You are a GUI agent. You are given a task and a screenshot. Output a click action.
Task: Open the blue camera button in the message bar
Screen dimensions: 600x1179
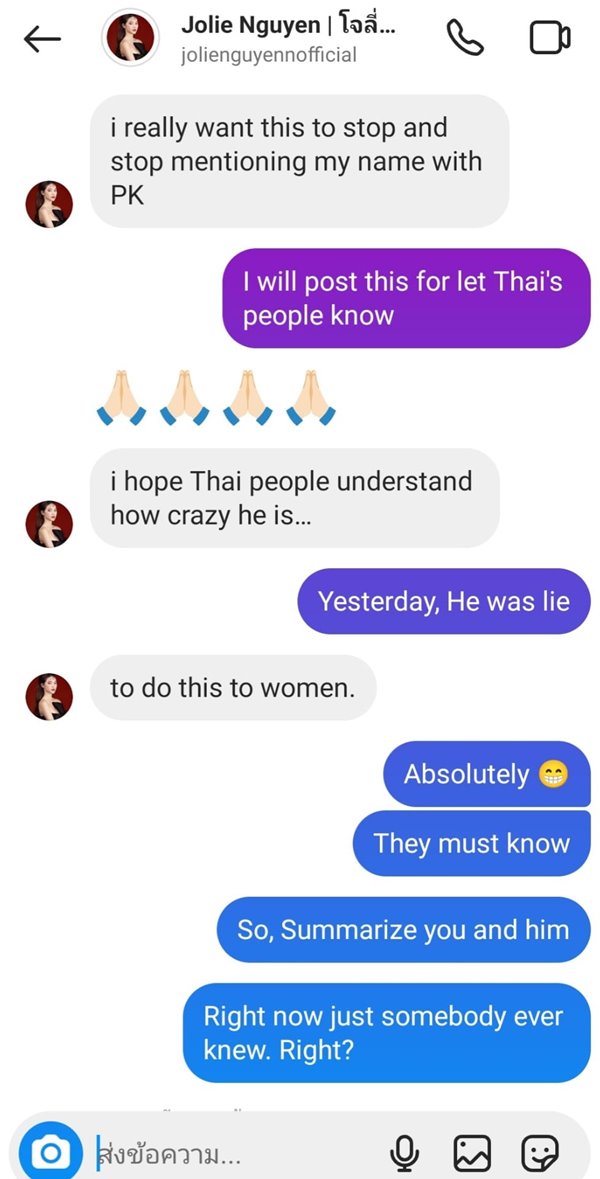[x=50, y=1152]
